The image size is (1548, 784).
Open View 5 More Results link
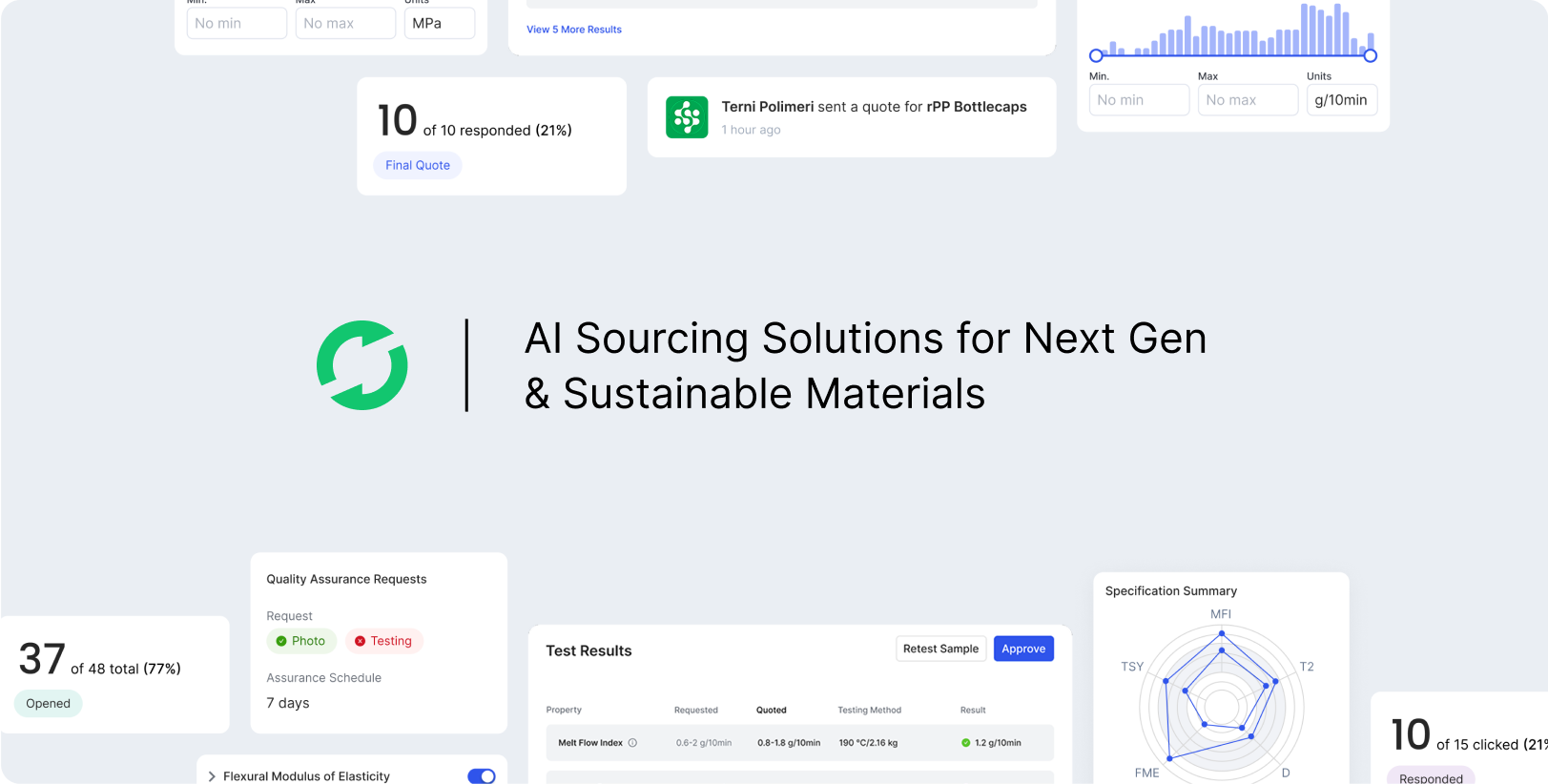coord(574,30)
